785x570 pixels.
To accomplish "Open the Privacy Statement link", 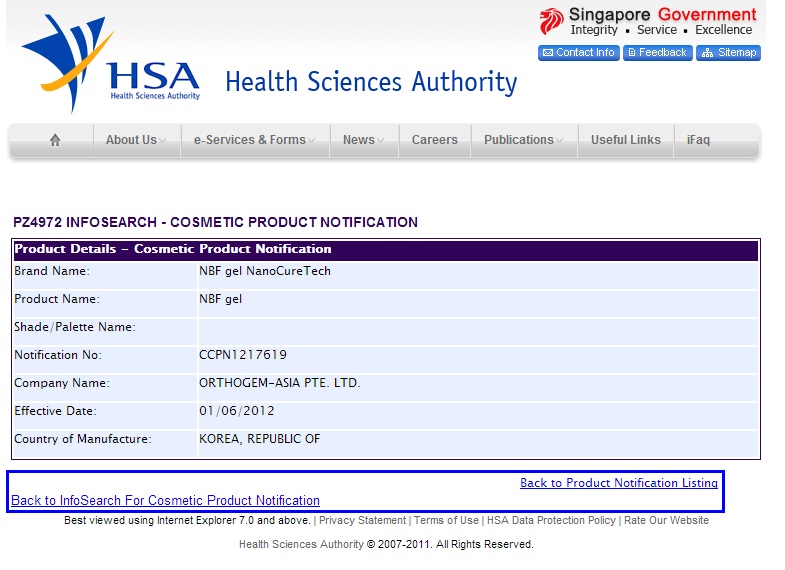I will (362, 521).
